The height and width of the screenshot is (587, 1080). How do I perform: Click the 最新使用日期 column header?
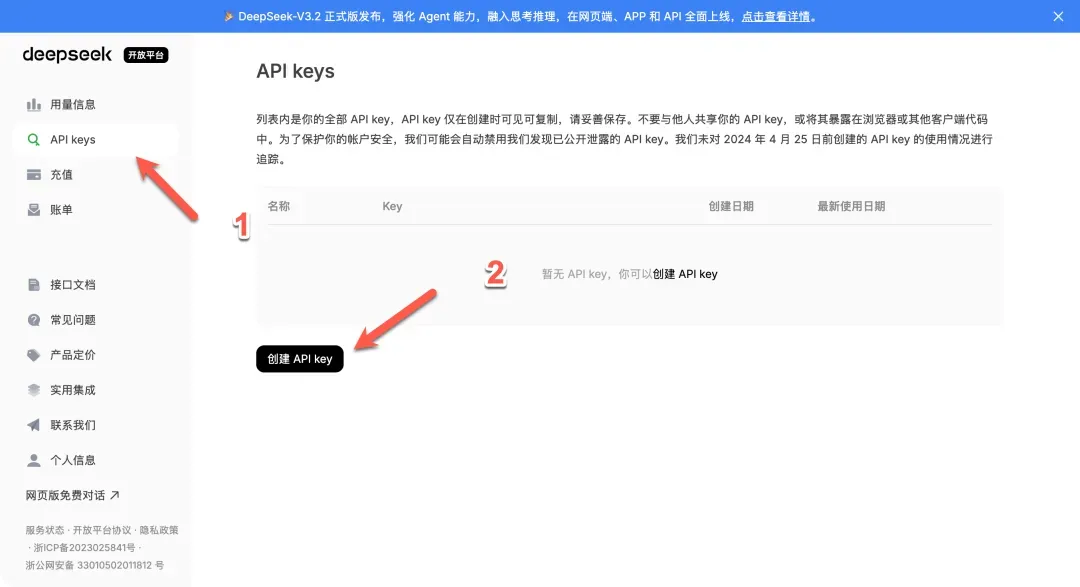pos(851,206)
